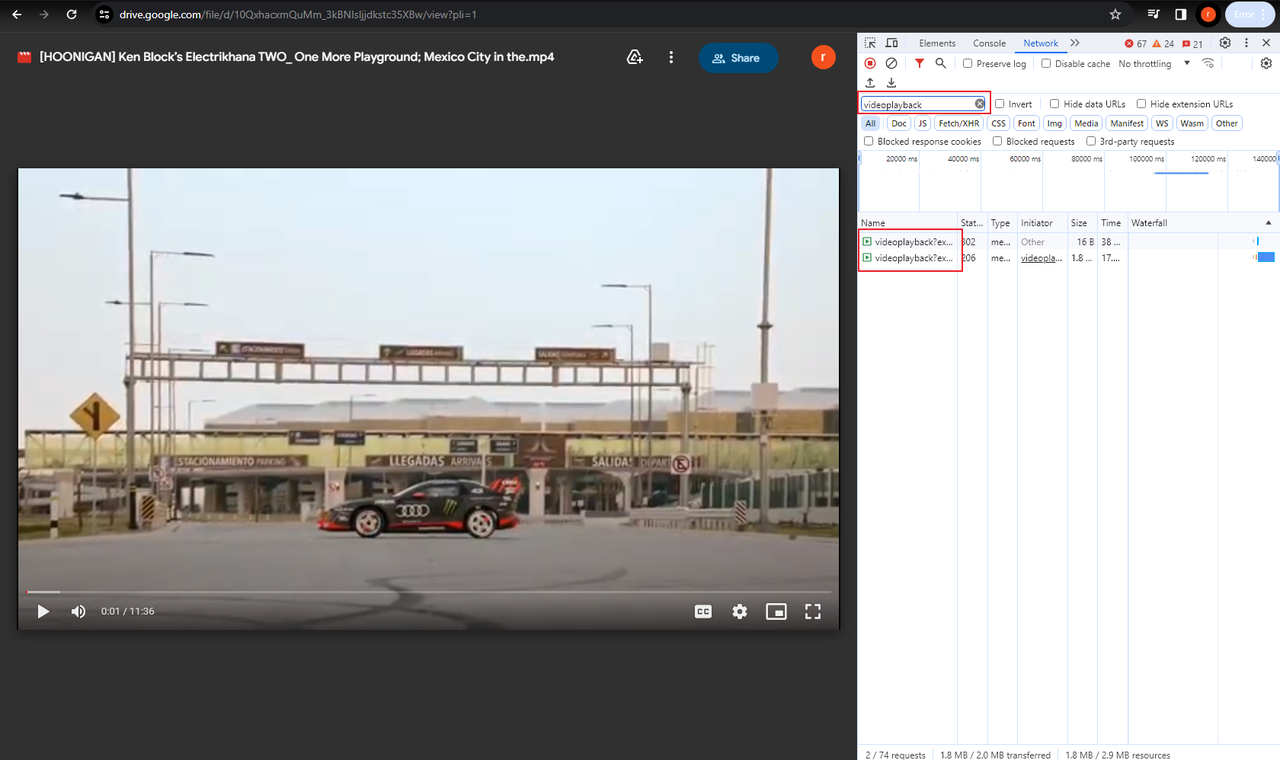This screenshot has height=760, width=1280.
Task: Click the Share button
Action: tap(739, 58)
